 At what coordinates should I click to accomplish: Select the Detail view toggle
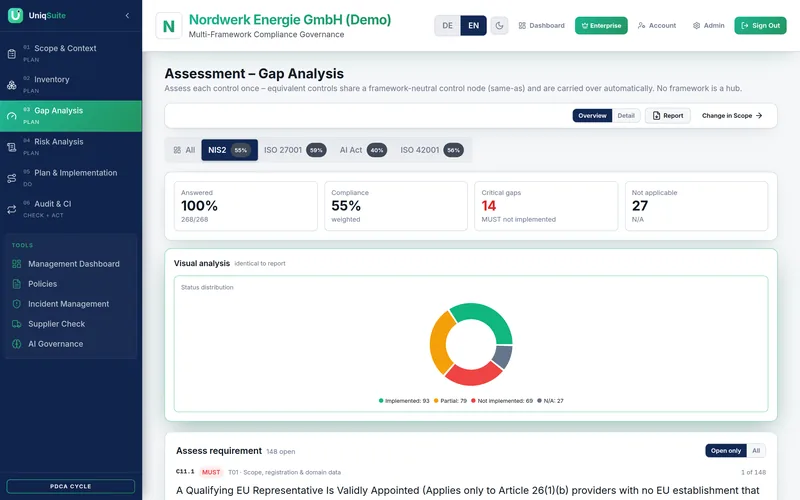point(626,116)
